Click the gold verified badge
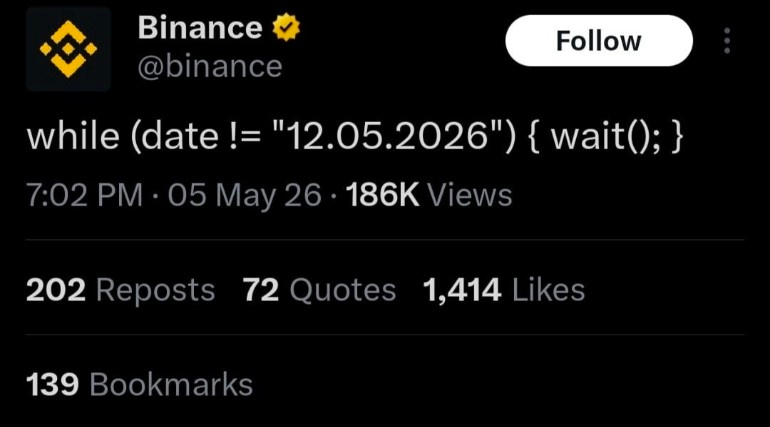 [287, 27]
